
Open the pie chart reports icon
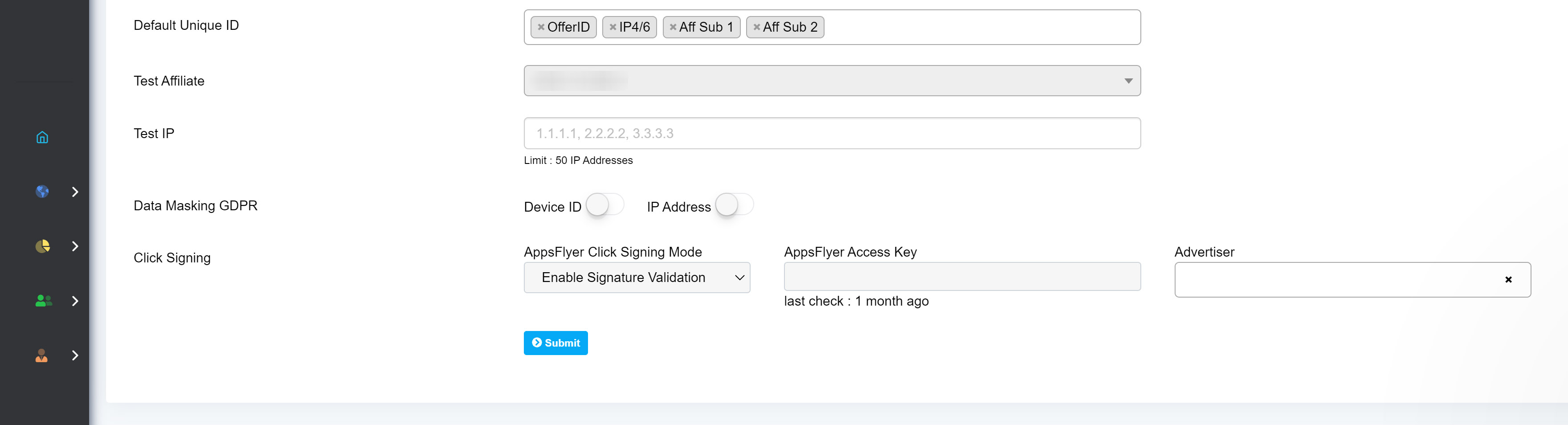point(42,246)
